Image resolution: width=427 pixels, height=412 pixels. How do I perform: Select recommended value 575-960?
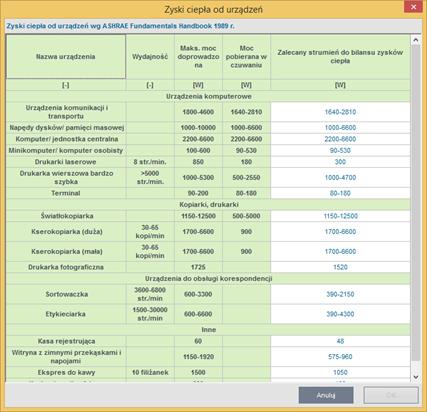(340, 357)
